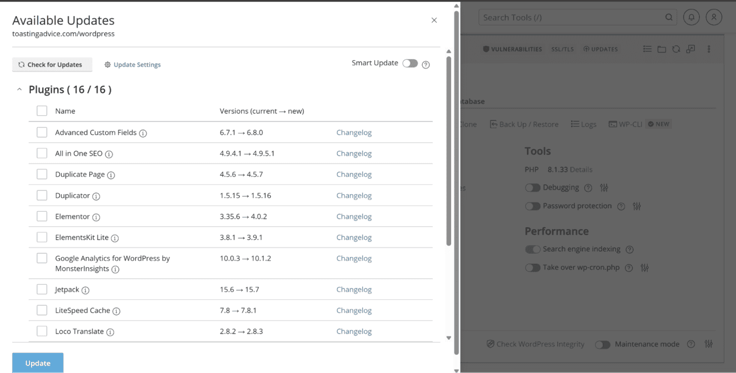Toggle the Smart Update switch
736x373 pixels.
click(x=410, y=63)
